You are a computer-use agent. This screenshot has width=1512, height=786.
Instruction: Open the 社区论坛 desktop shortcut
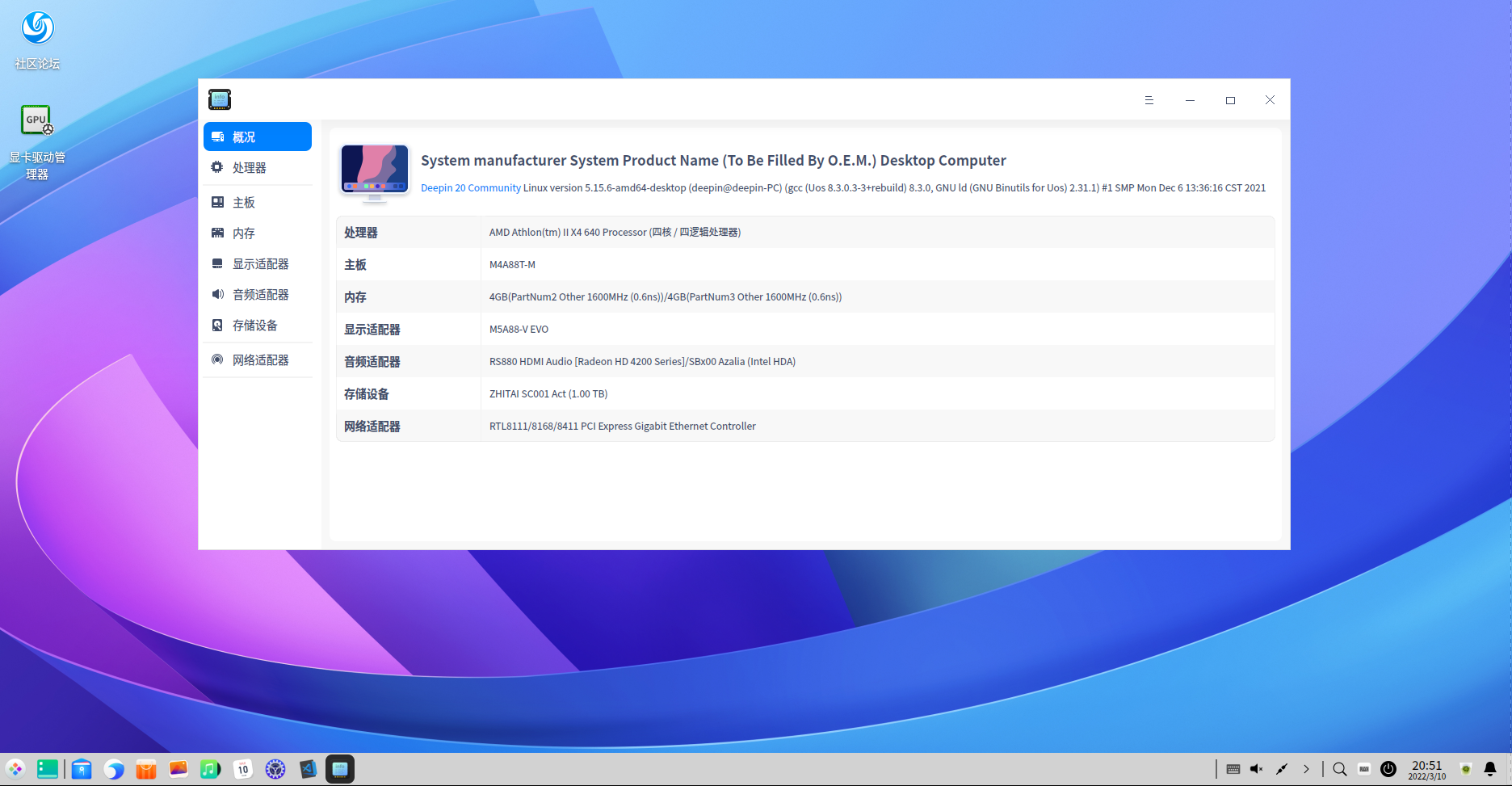pos(37,40)
